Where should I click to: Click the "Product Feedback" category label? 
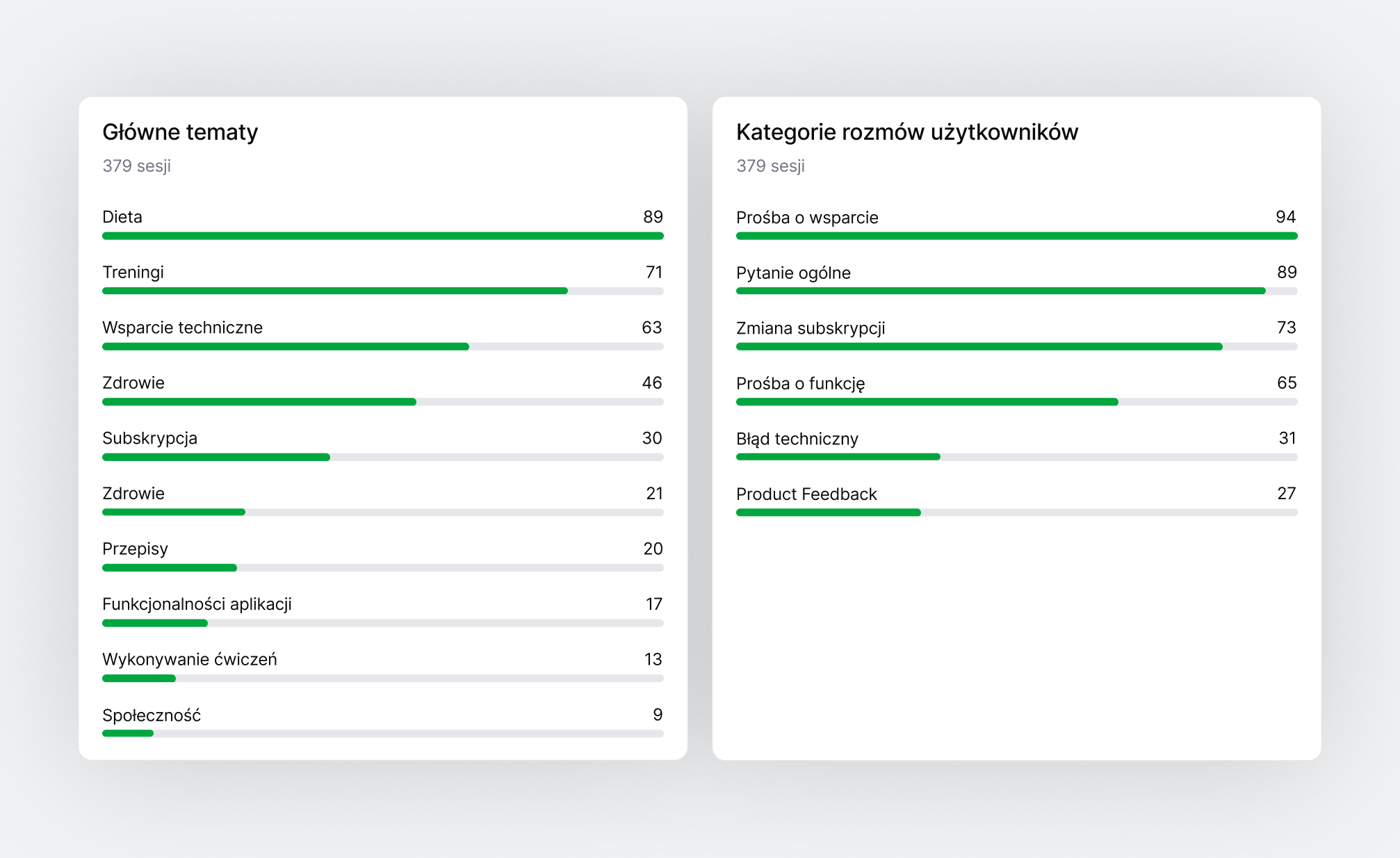pos(806,494)
